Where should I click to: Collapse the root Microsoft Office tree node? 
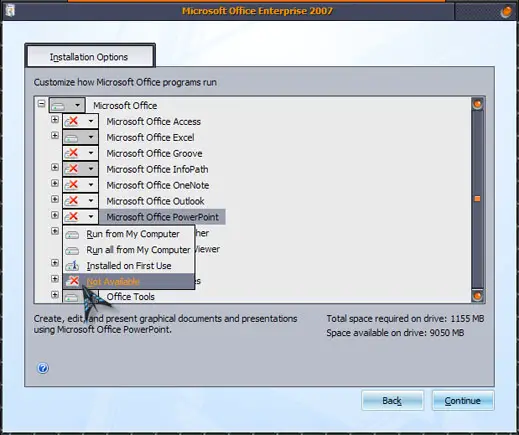click(x=41, y=104)
